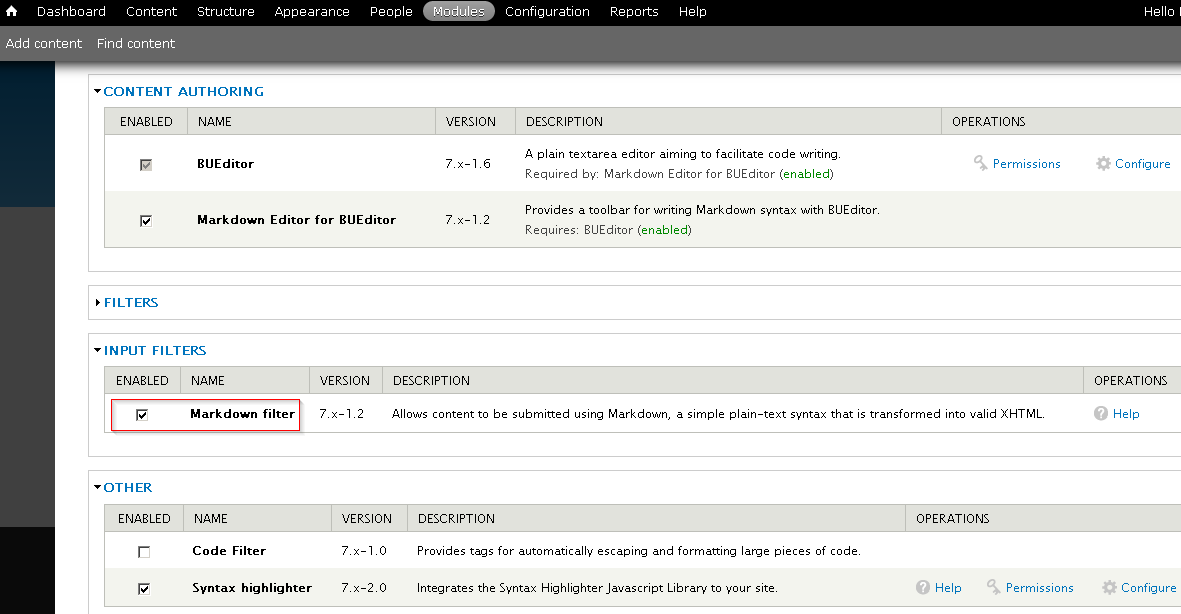Disable the Markdown filter module checkbox
This screenshot has height=614, width=1181.
143,413
